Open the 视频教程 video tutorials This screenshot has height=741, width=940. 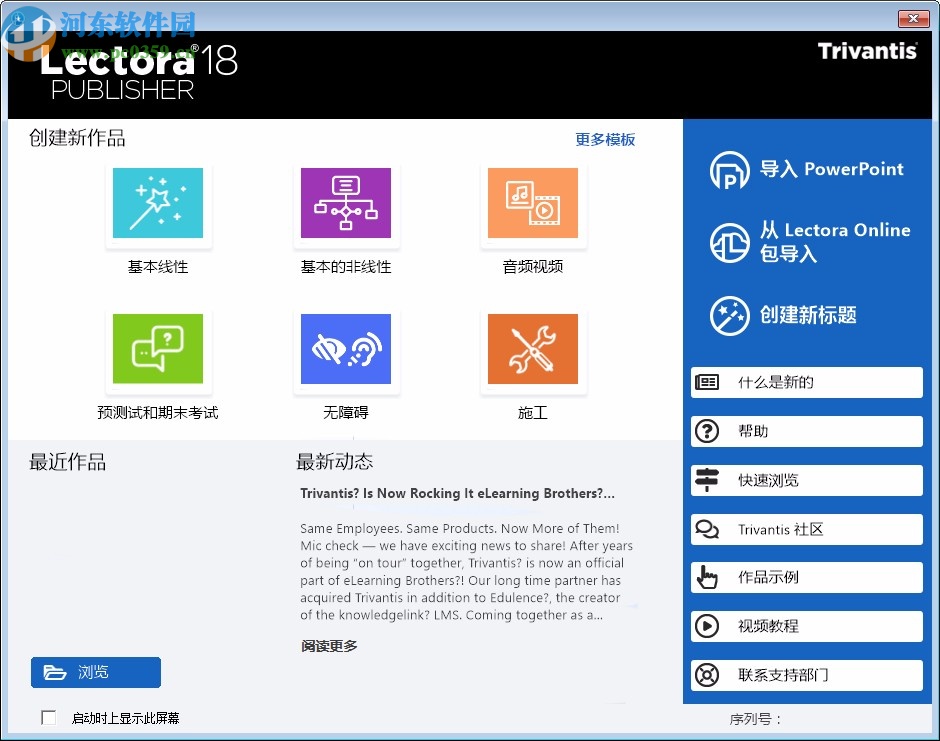point(805,626)
